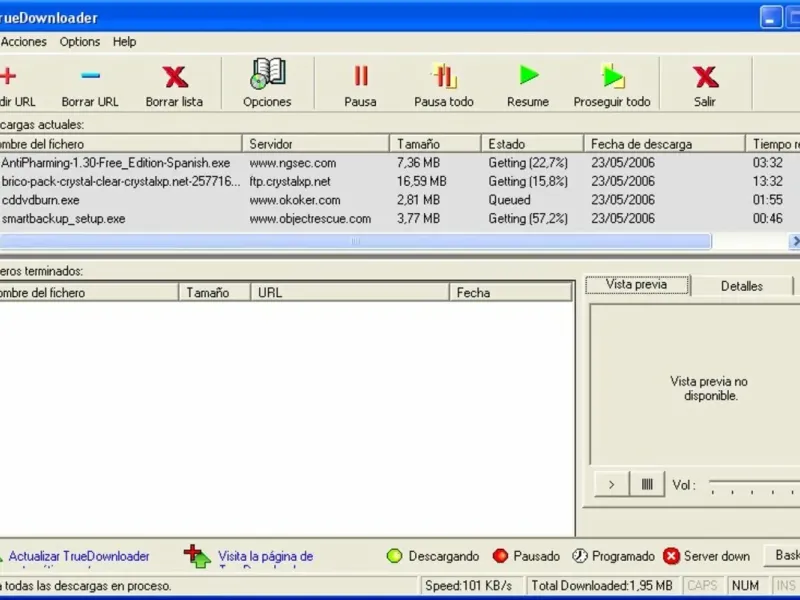Click the Programado clock icon
The width and height of the screenshot is (800, 600).
[x=580, y=556]
